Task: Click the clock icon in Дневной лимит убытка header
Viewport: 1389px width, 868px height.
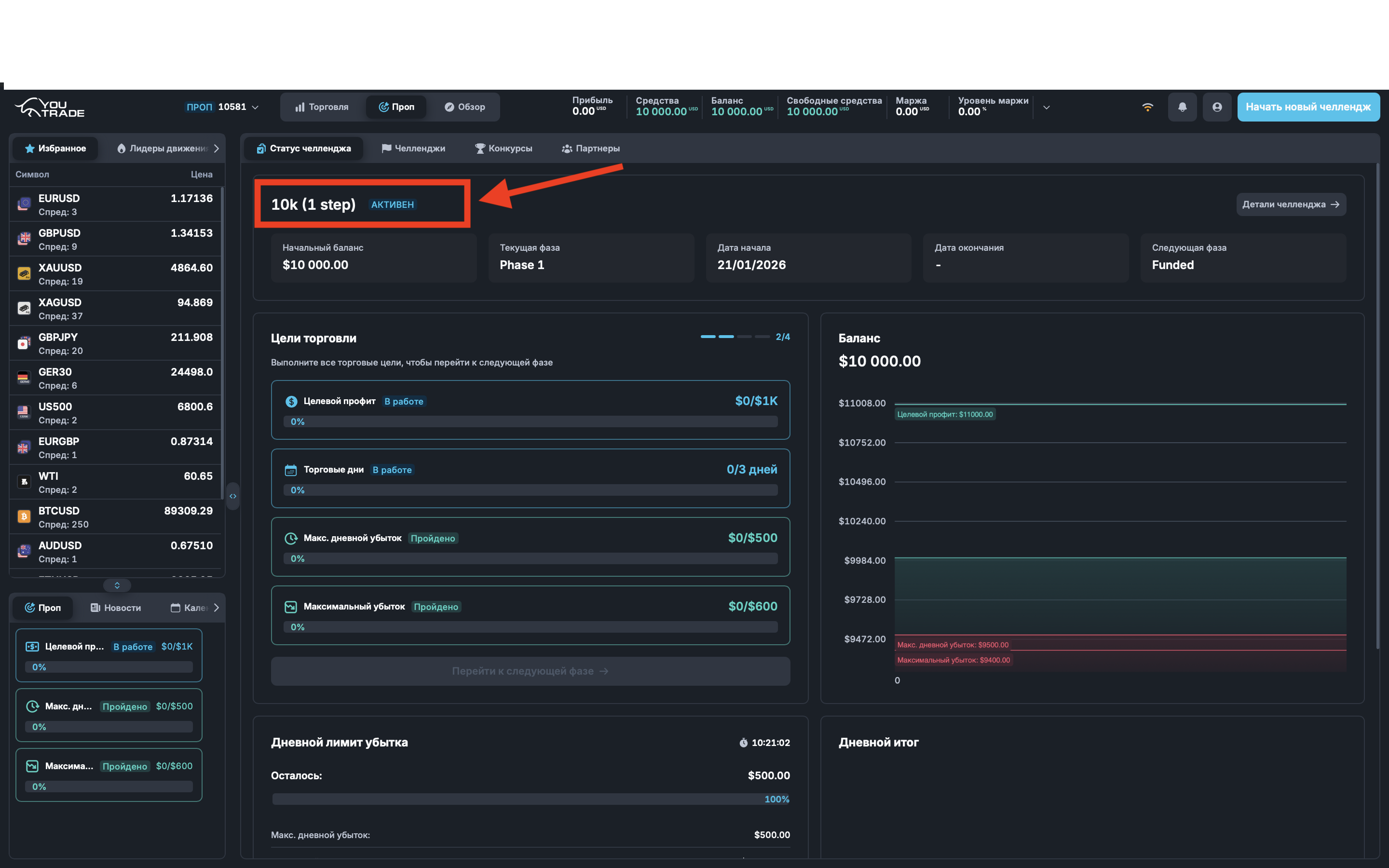Action: (x=743, y=742)
